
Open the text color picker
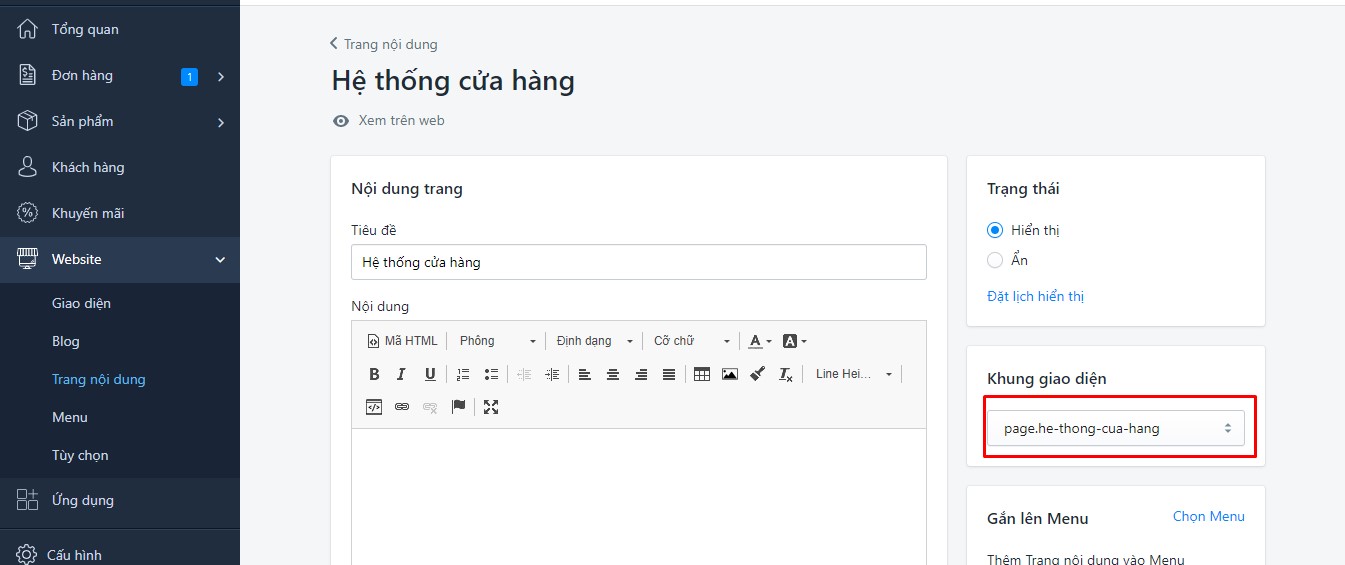click(x=760, y=341)
